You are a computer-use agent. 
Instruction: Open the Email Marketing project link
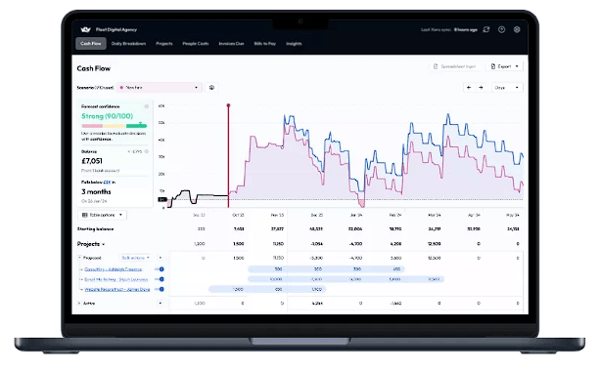click(116, 279)
